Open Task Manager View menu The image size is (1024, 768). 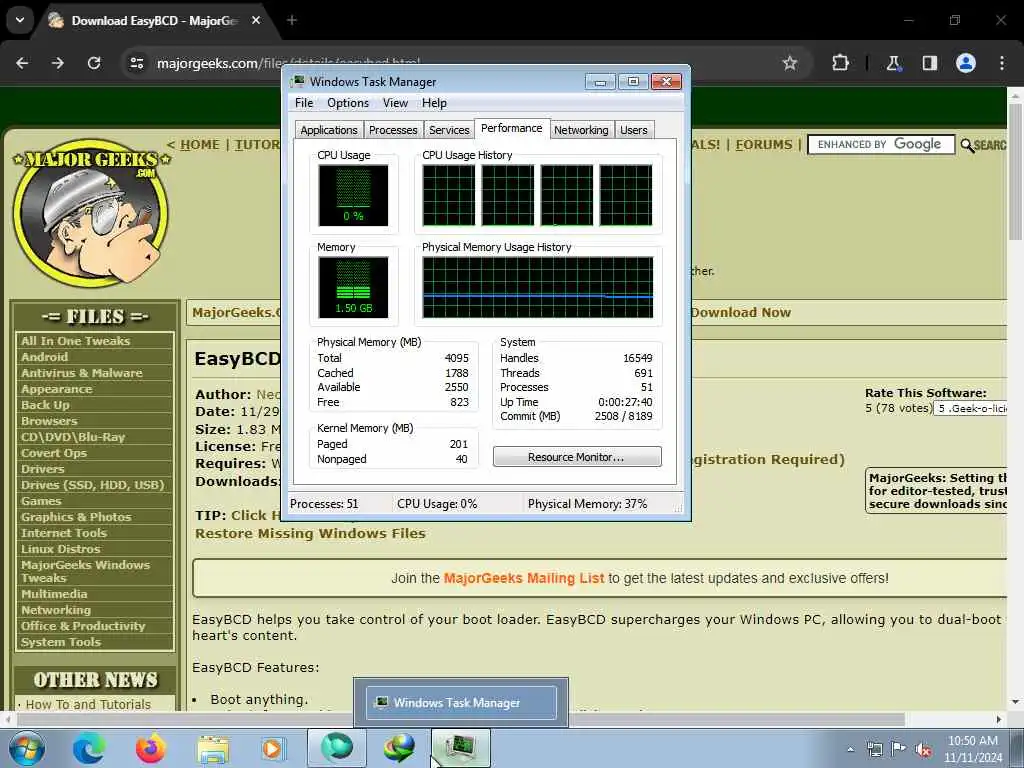(395, 103)
